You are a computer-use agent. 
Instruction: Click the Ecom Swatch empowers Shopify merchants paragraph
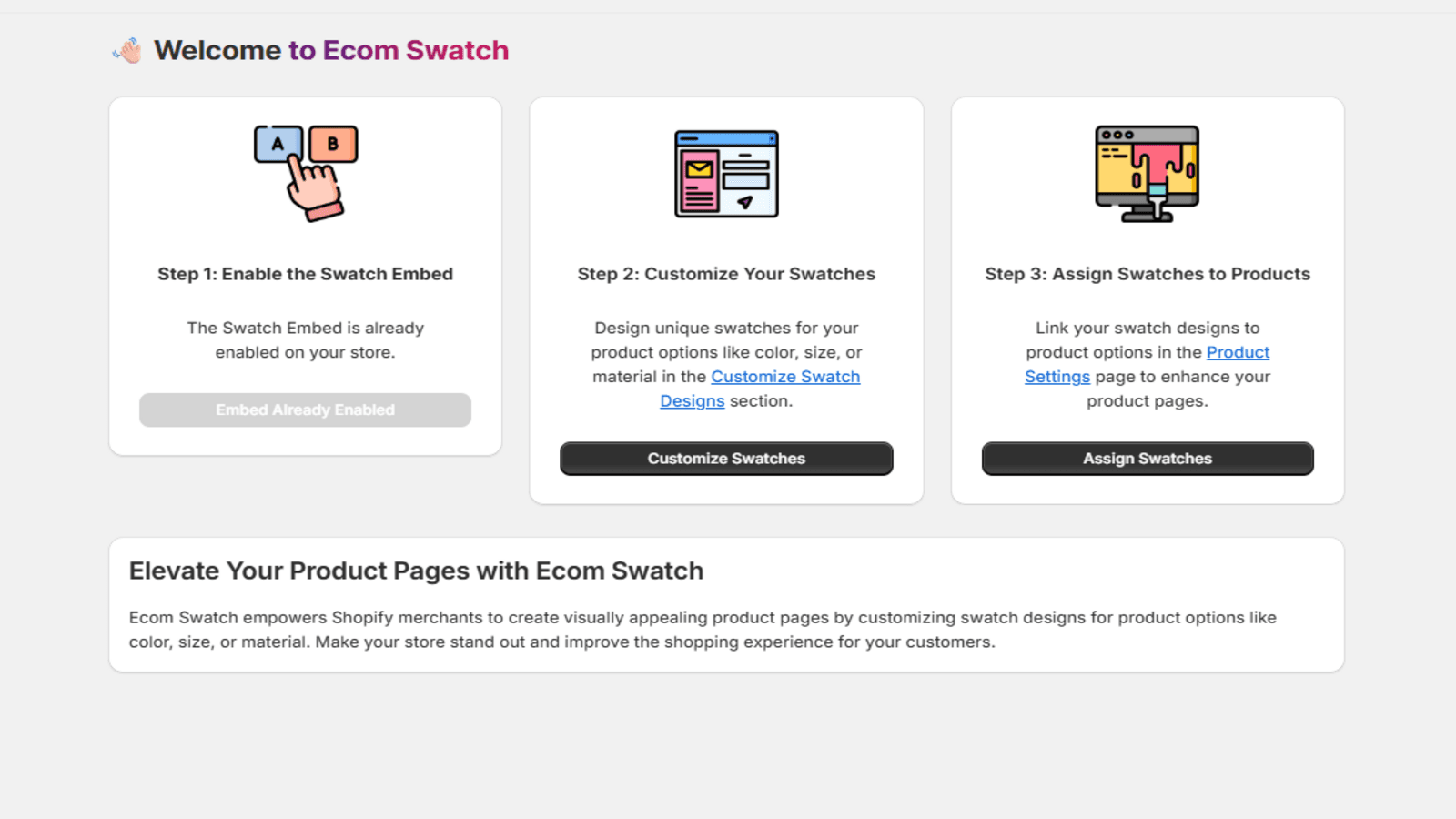tap(702, 629)
